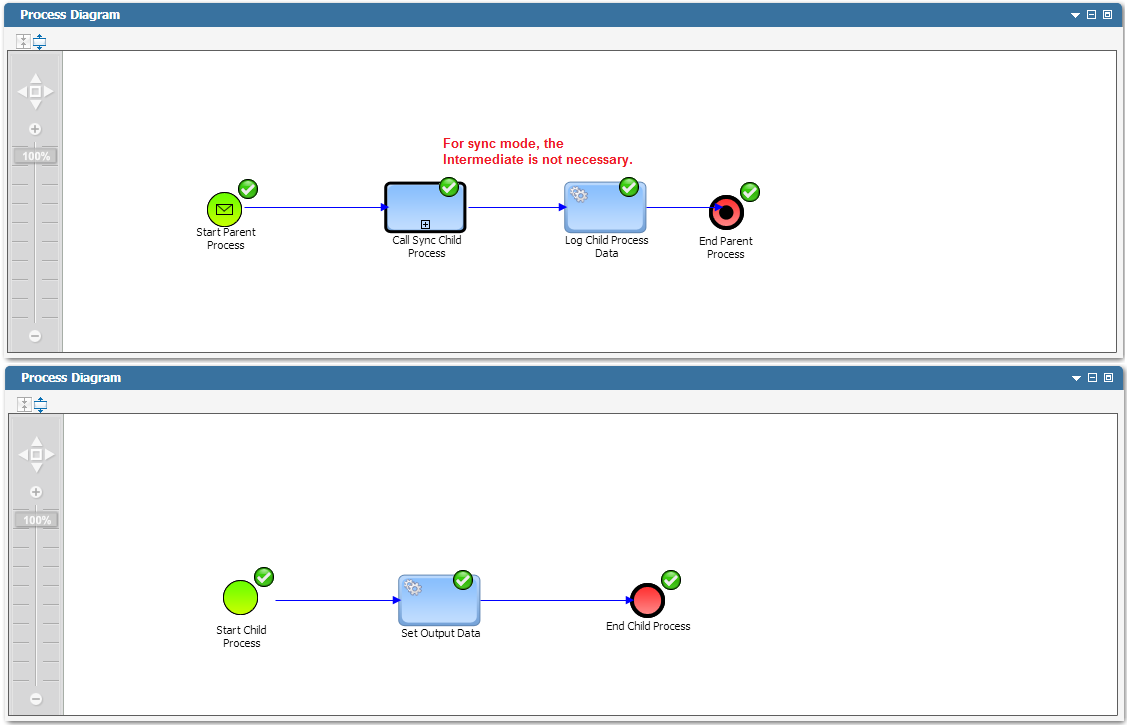Click the red sync mode annotation text

pyautogui.click(x=538, y=152)
